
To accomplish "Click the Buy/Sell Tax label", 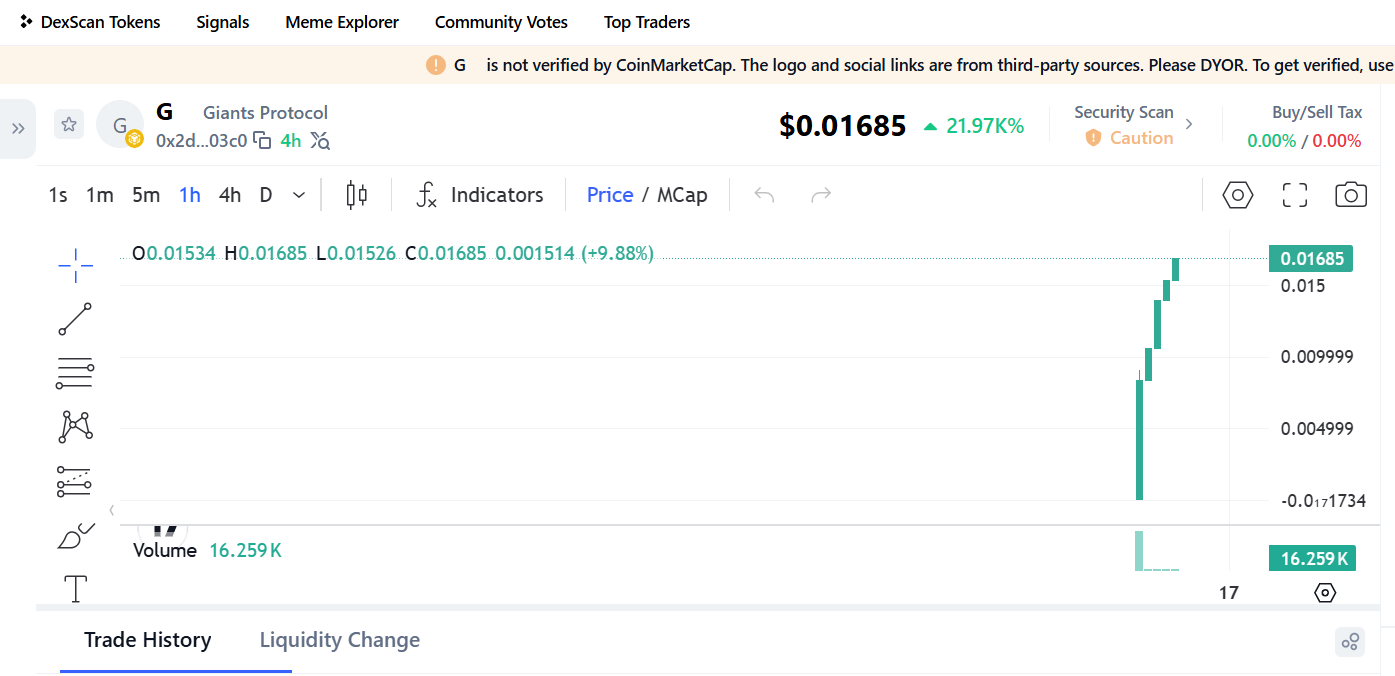I will [x=1317, y=113].
